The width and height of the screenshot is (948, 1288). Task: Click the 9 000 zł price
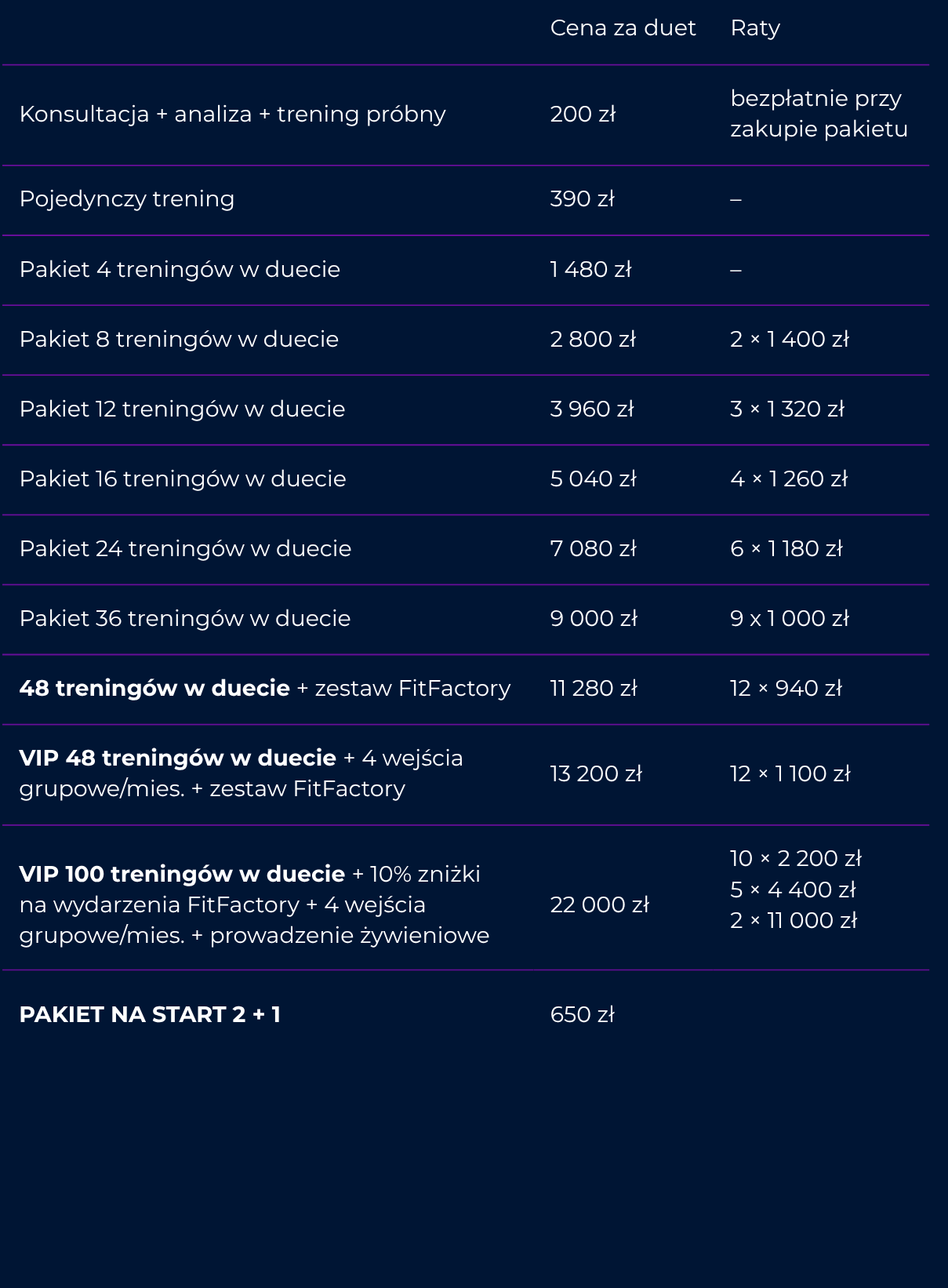coord(594,619)
